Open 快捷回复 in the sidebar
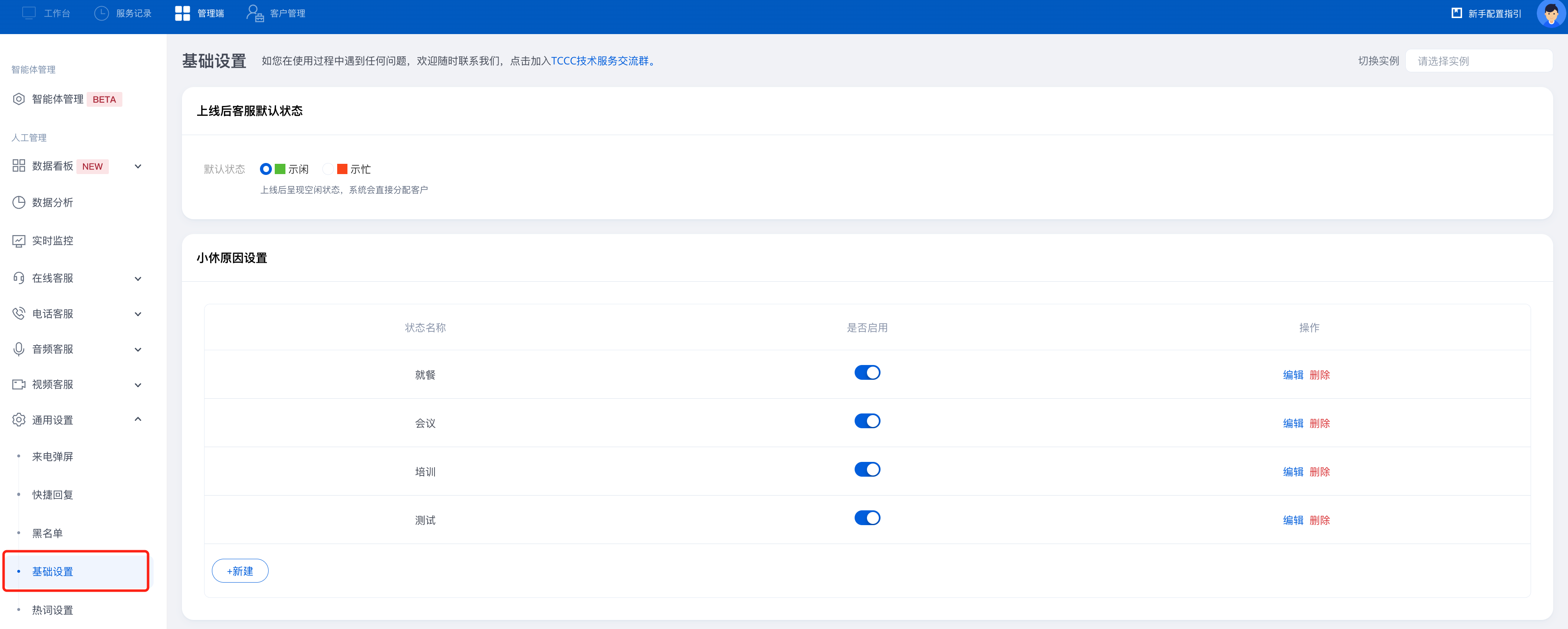The image size is (1568, 629). (x=52, y=495)
